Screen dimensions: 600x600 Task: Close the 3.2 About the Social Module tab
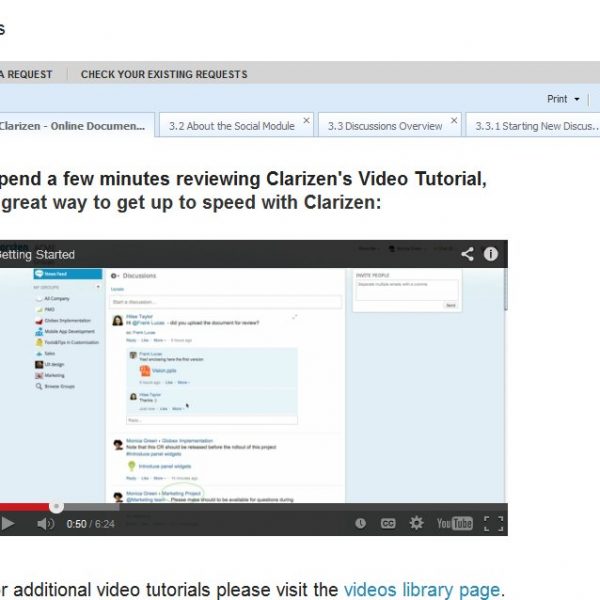tap(307, 120)
